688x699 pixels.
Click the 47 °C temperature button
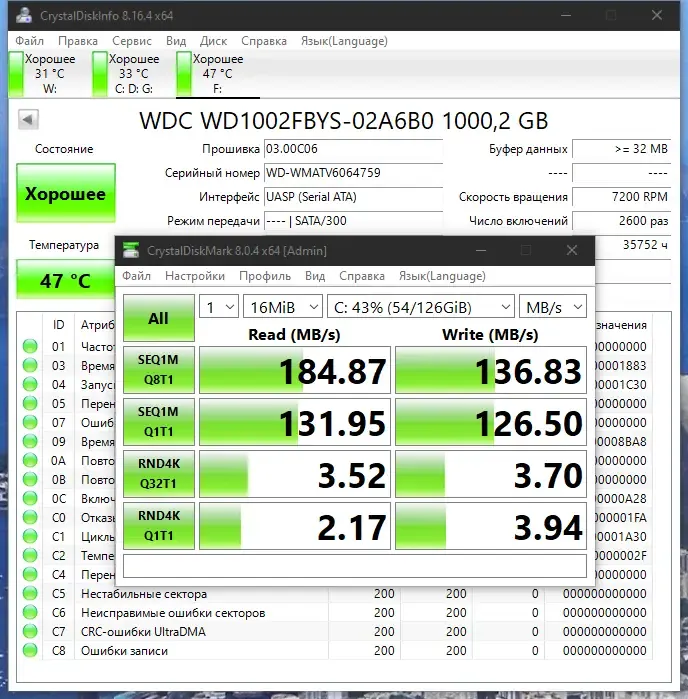[x=66, y=280]
